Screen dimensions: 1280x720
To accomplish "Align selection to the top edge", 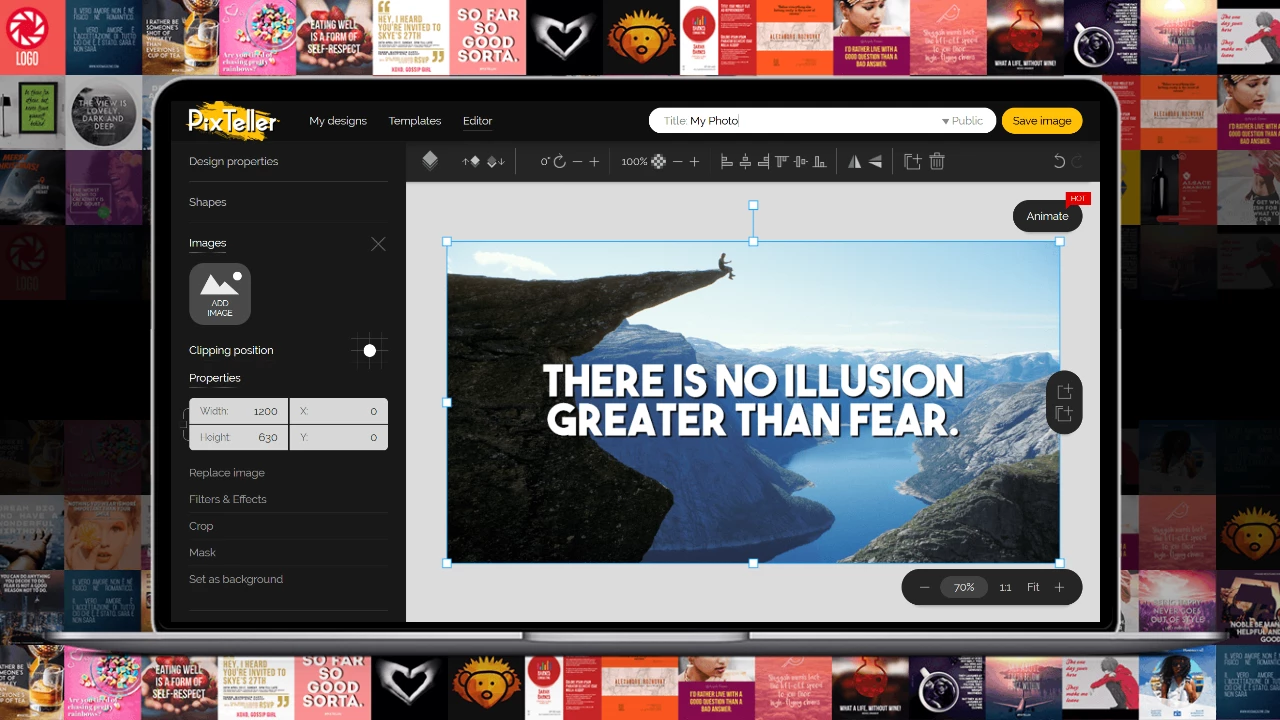I will click(782, 161).
